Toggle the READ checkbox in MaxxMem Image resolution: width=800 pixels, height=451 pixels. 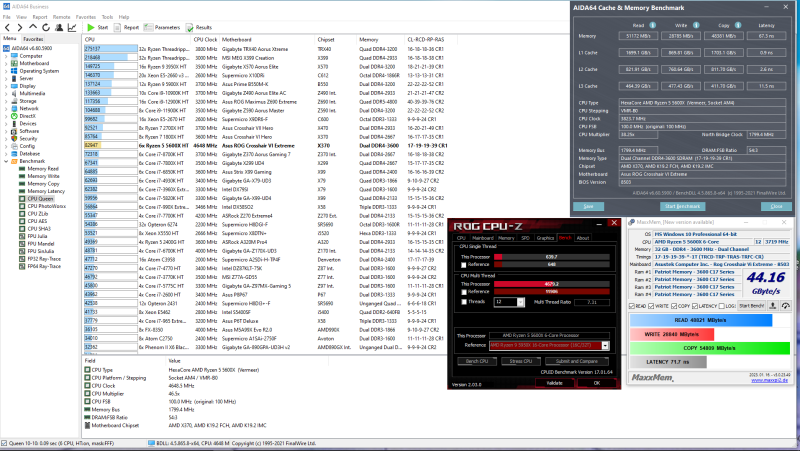(632, 306)
